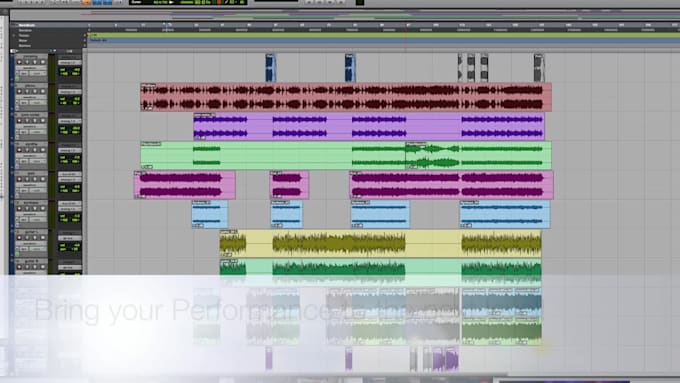Record-enable the purple clip track

pos(19,121)
